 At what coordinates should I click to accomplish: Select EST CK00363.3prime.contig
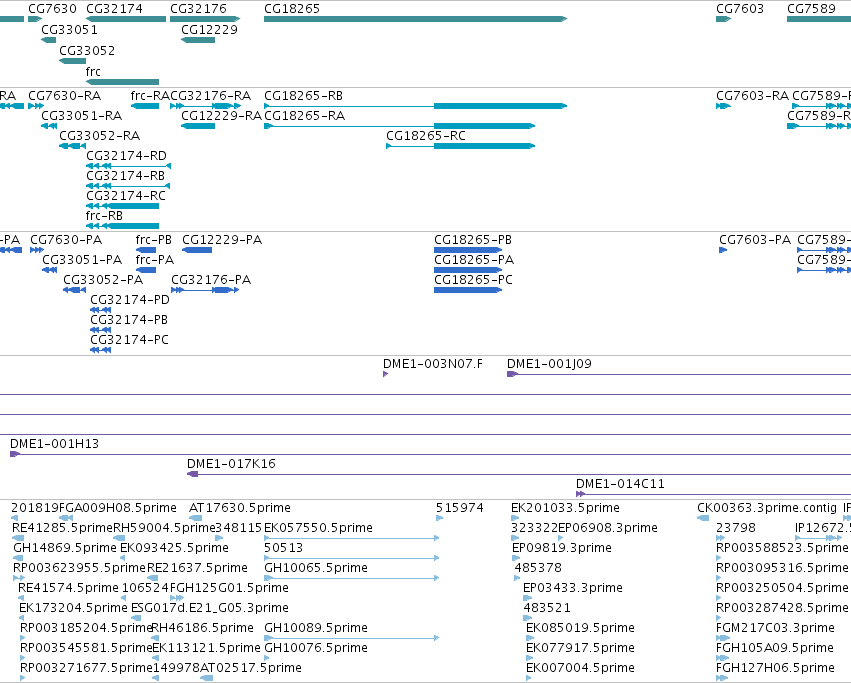coord(703,518)
